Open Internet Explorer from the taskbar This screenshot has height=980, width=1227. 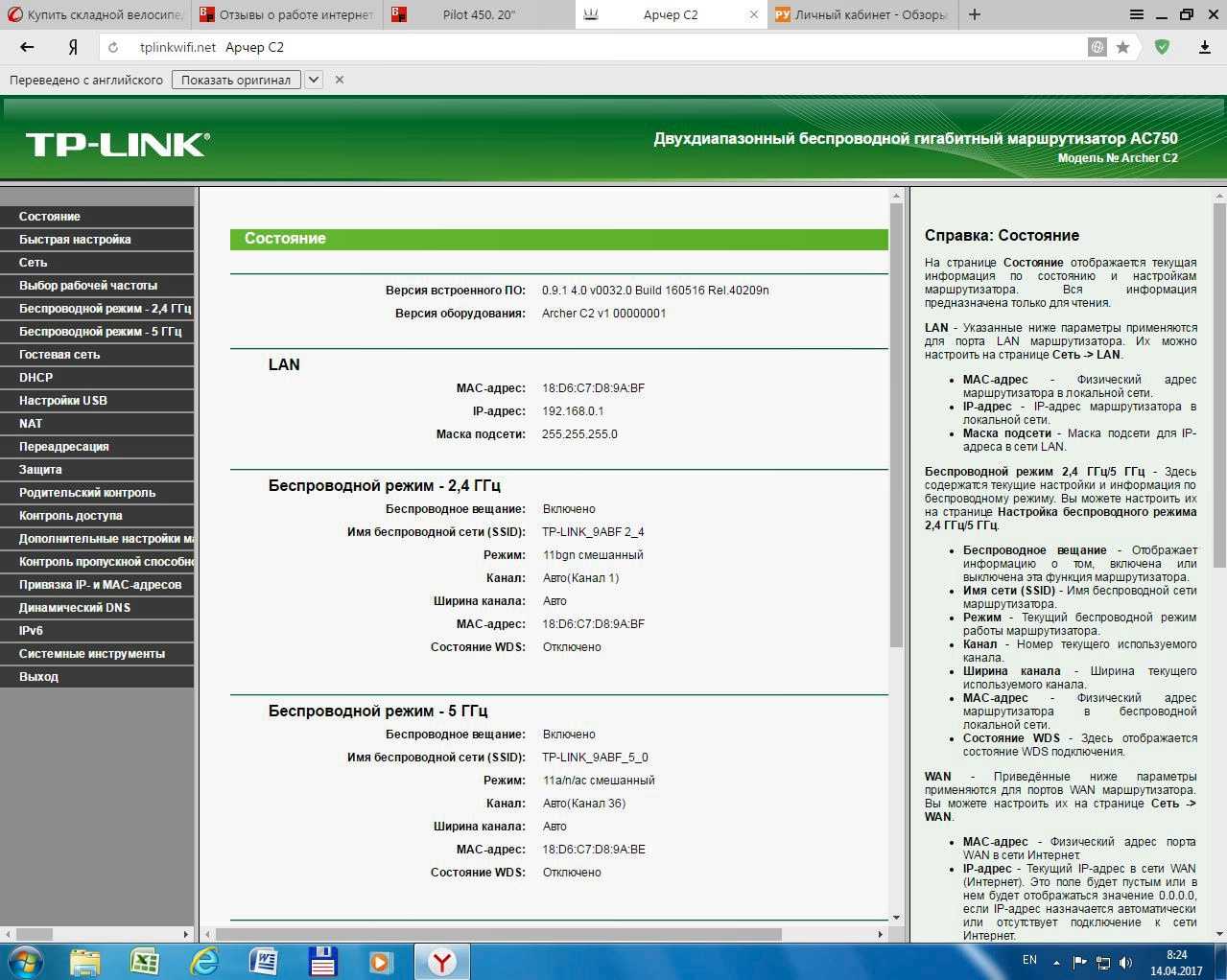point(204,961)
